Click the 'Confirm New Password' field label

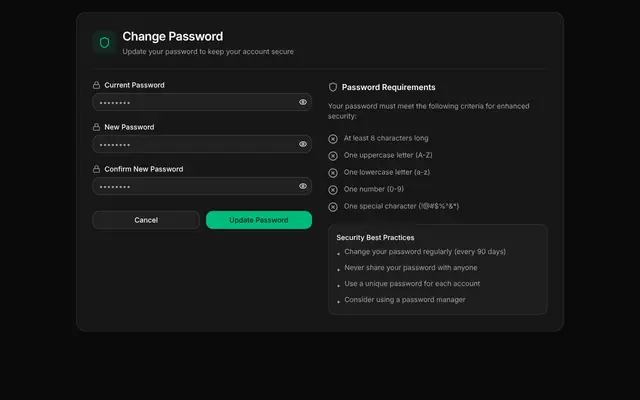tap(144, 169)
